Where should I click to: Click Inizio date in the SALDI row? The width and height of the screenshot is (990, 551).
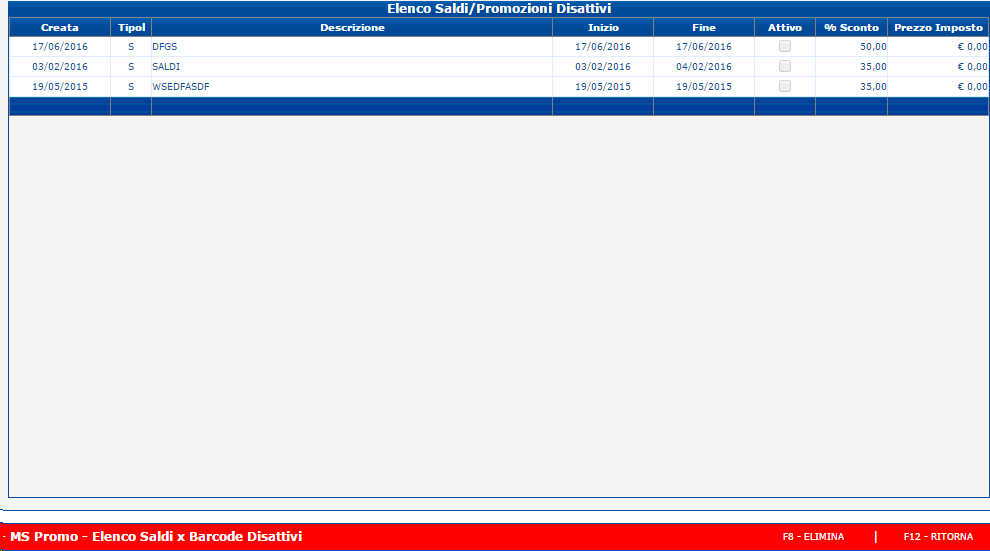[x=603, y=66]
